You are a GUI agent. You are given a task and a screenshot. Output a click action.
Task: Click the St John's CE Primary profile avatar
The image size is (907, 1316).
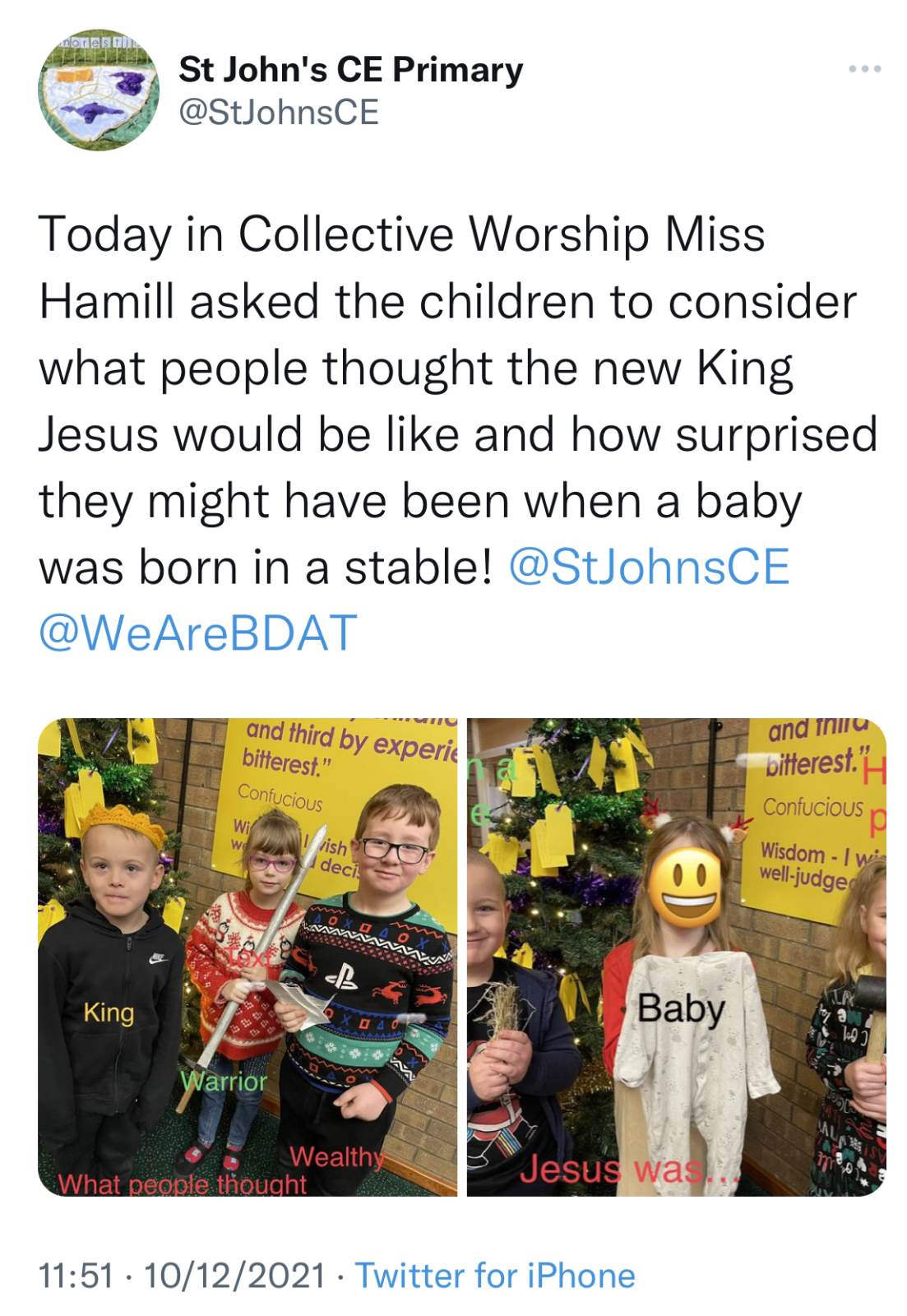tap(98, 93)
